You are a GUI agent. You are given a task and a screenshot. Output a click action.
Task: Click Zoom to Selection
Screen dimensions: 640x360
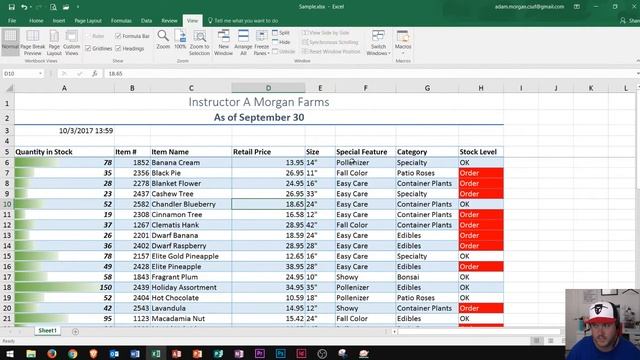click(x=199, y=42)
